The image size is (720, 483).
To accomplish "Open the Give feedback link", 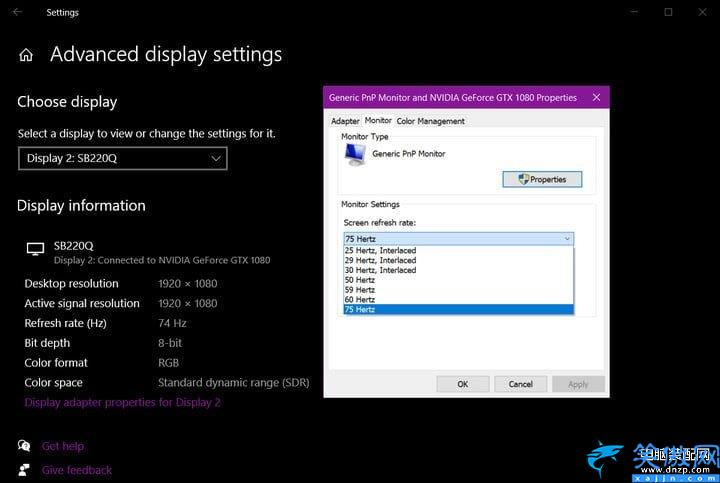I will 77,470.
